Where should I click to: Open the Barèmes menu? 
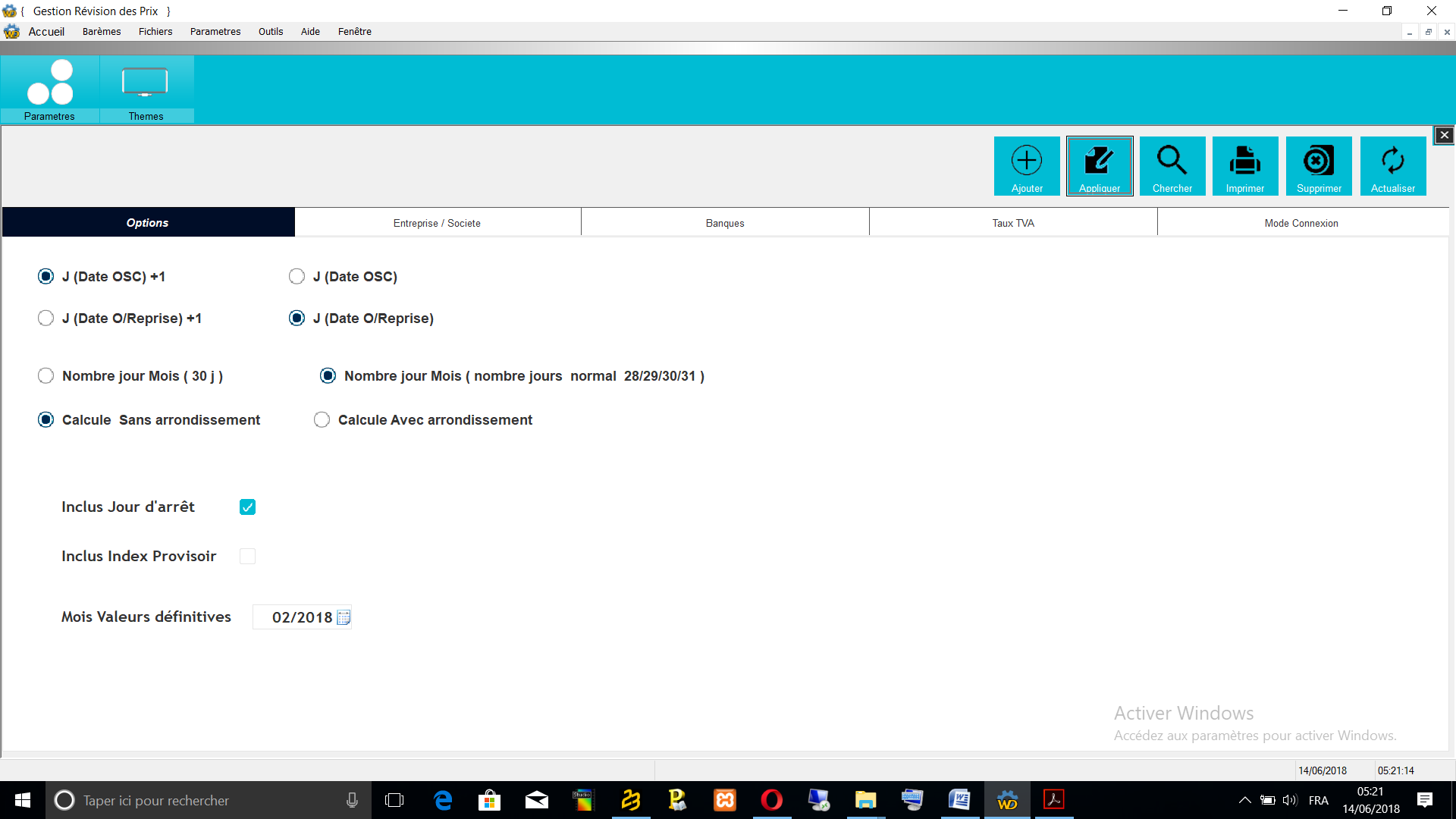pos(102,32)
